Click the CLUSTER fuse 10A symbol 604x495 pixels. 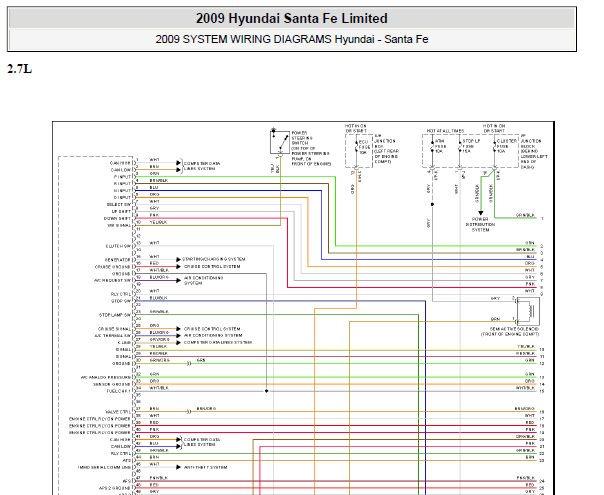tap(495, 147)
